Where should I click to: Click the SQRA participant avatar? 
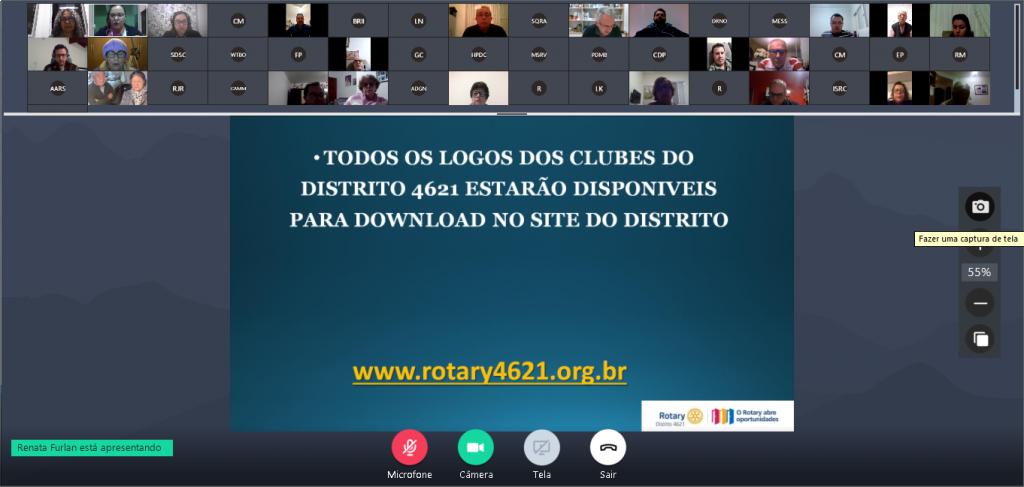coord(538,21)
